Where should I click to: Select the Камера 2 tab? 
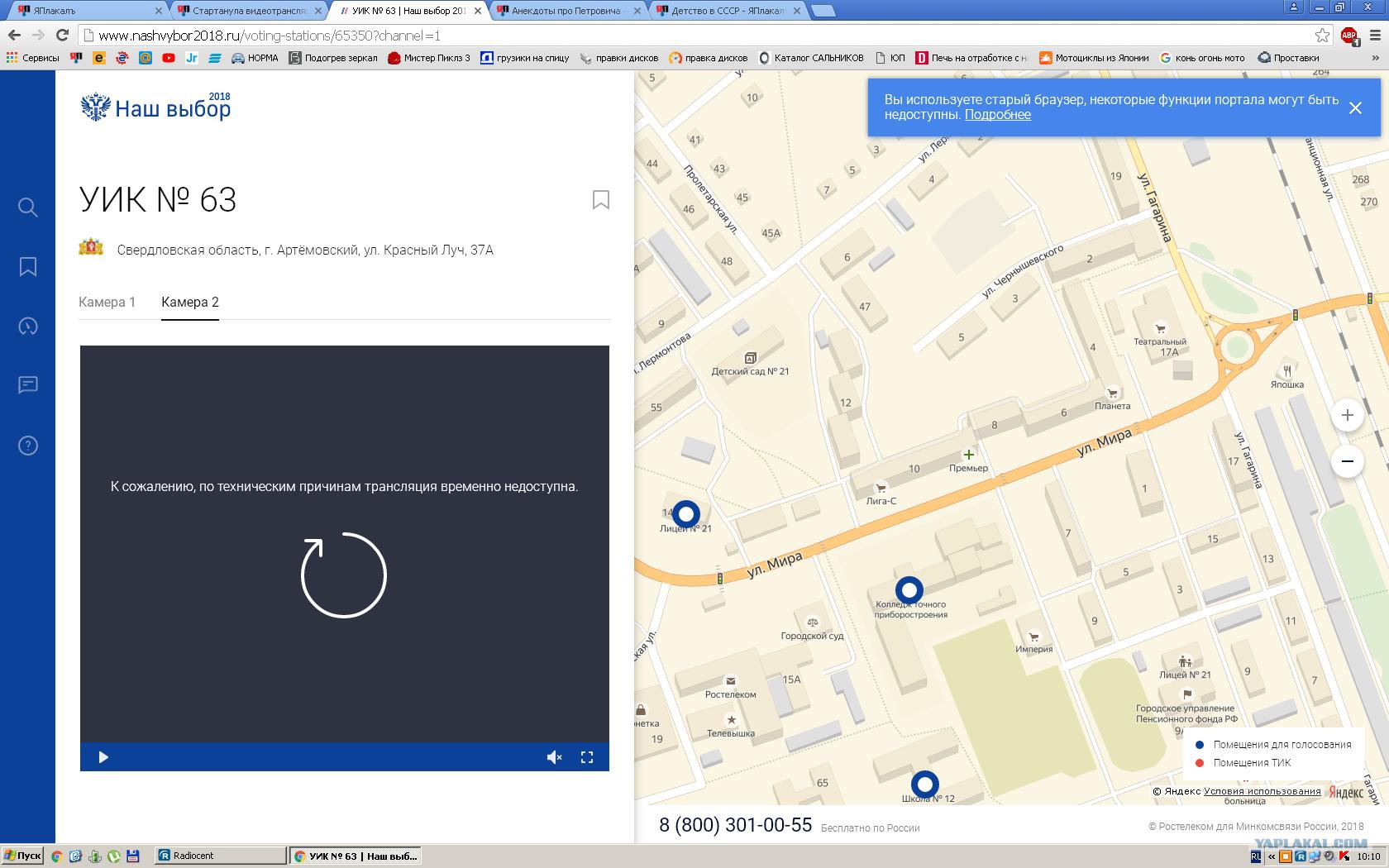(190, 302)
